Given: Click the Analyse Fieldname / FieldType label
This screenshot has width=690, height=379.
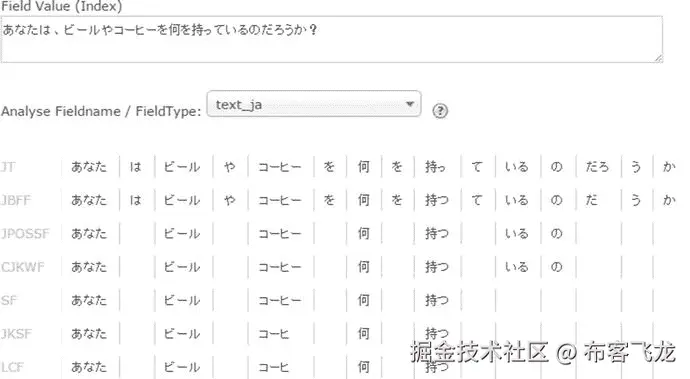Looking at the screenshot, I should [x=101, y=111].
